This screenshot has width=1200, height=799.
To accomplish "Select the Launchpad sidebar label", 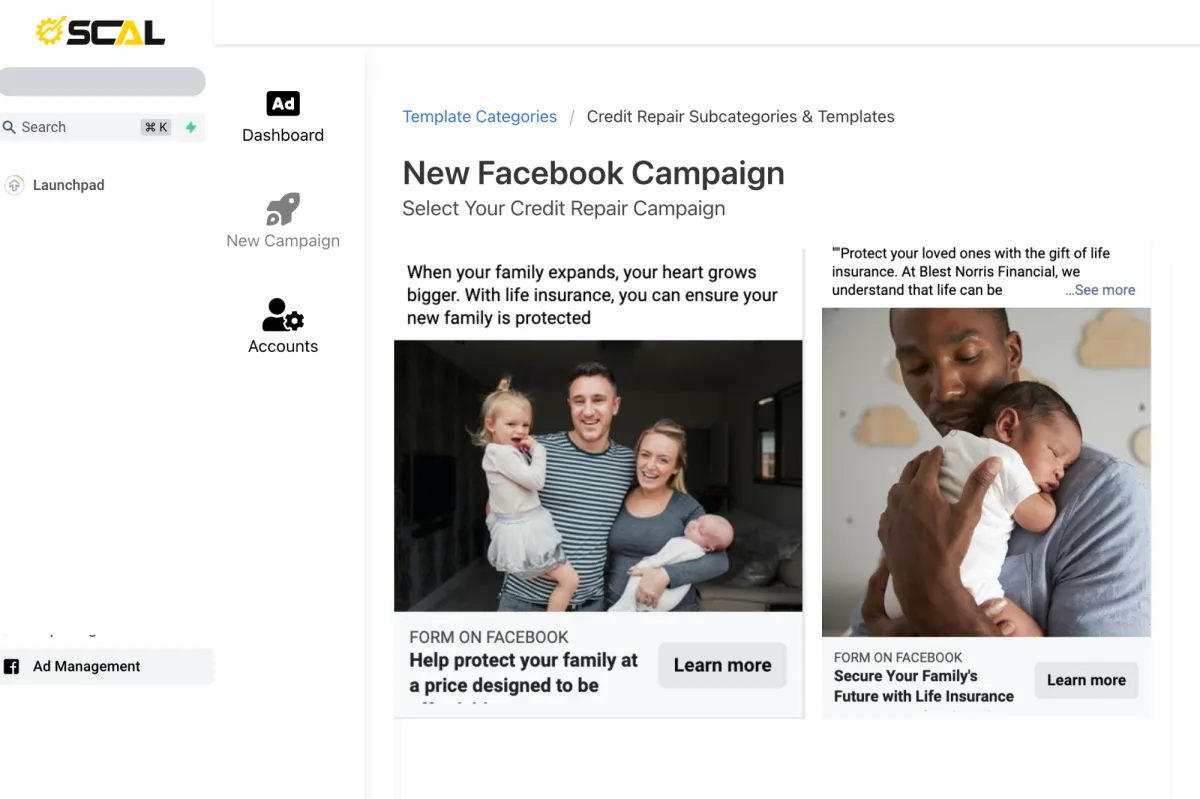I will (x=69, y=185).
